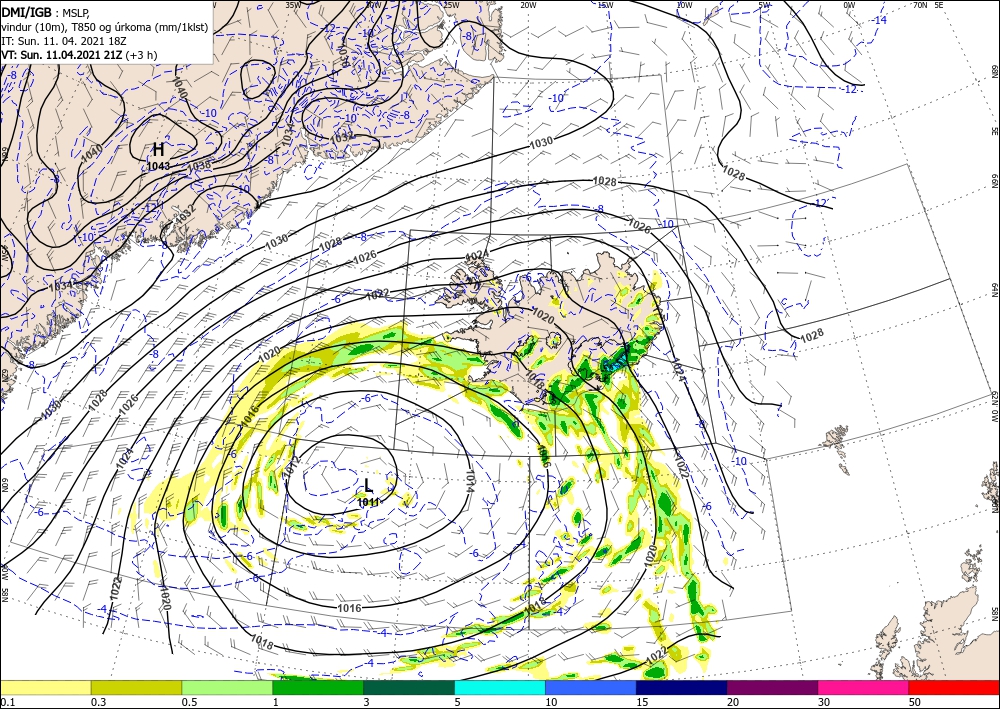This screenshot has height=709, width=1000.
Task: Select the pink 30–50 legend color band
Action: click(864, 687)
